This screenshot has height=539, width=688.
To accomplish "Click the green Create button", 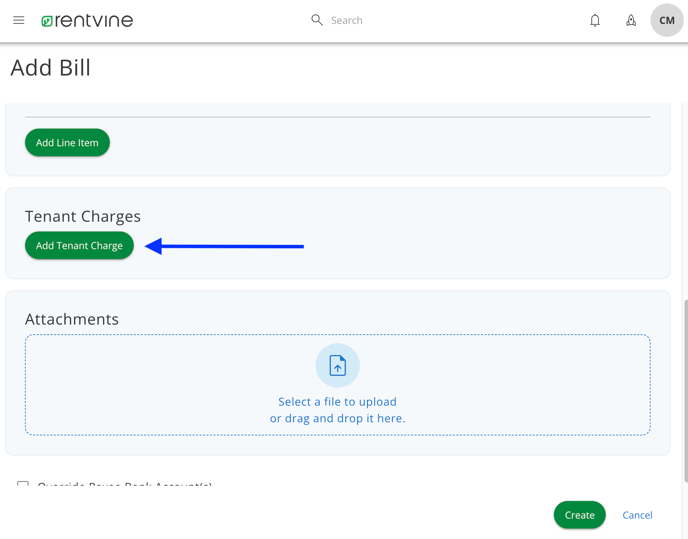I will [x=579, y=515].
